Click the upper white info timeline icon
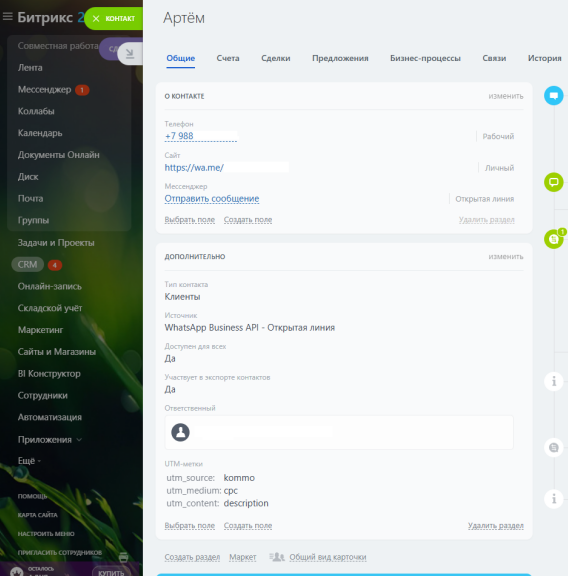The image size is (568, 577). pos(554,382)
